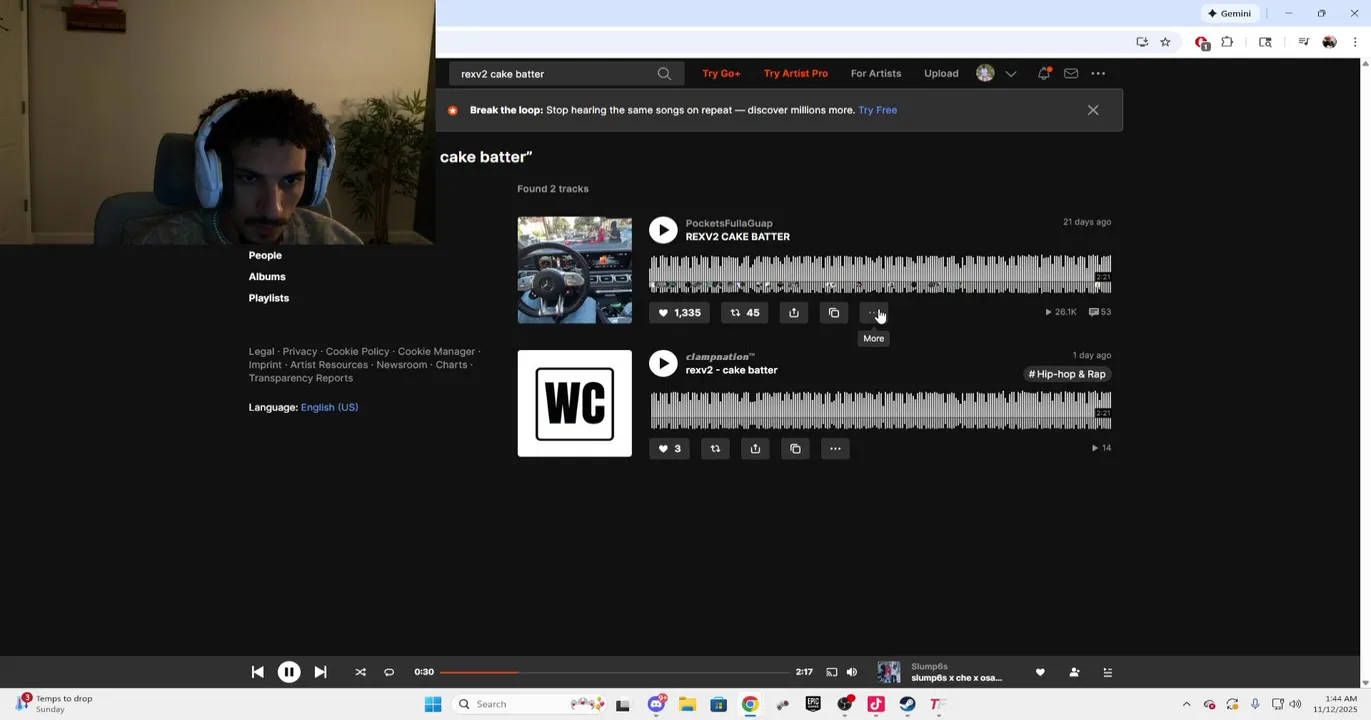Open the #Hip-hop & Rap tag
The height and width of the screenshot is (720, 1371).
tap(1067, 374)
